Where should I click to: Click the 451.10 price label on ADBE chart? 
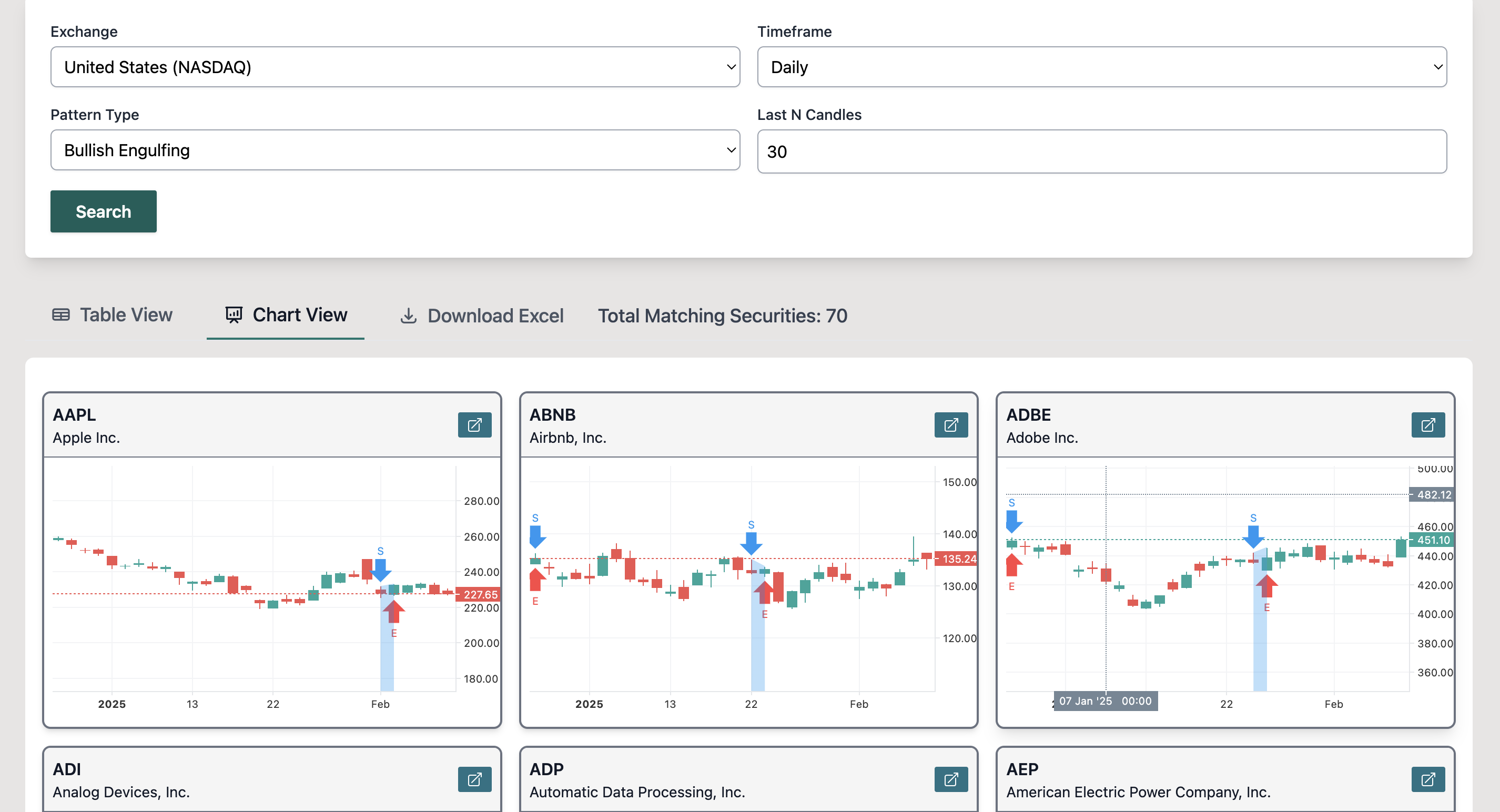1431,540
